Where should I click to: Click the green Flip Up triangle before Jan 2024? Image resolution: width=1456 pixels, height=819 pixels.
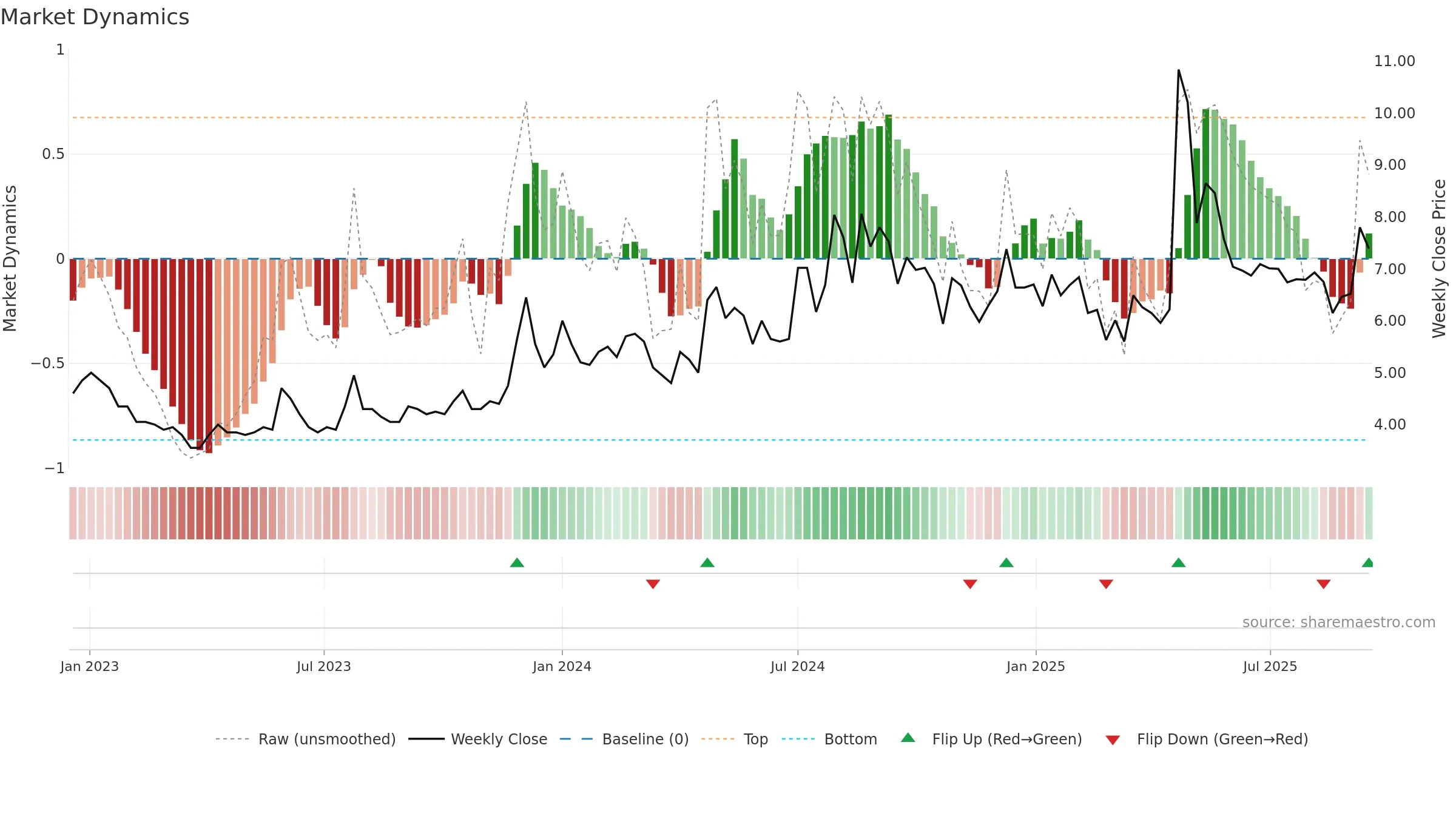(x=517, y=562)
